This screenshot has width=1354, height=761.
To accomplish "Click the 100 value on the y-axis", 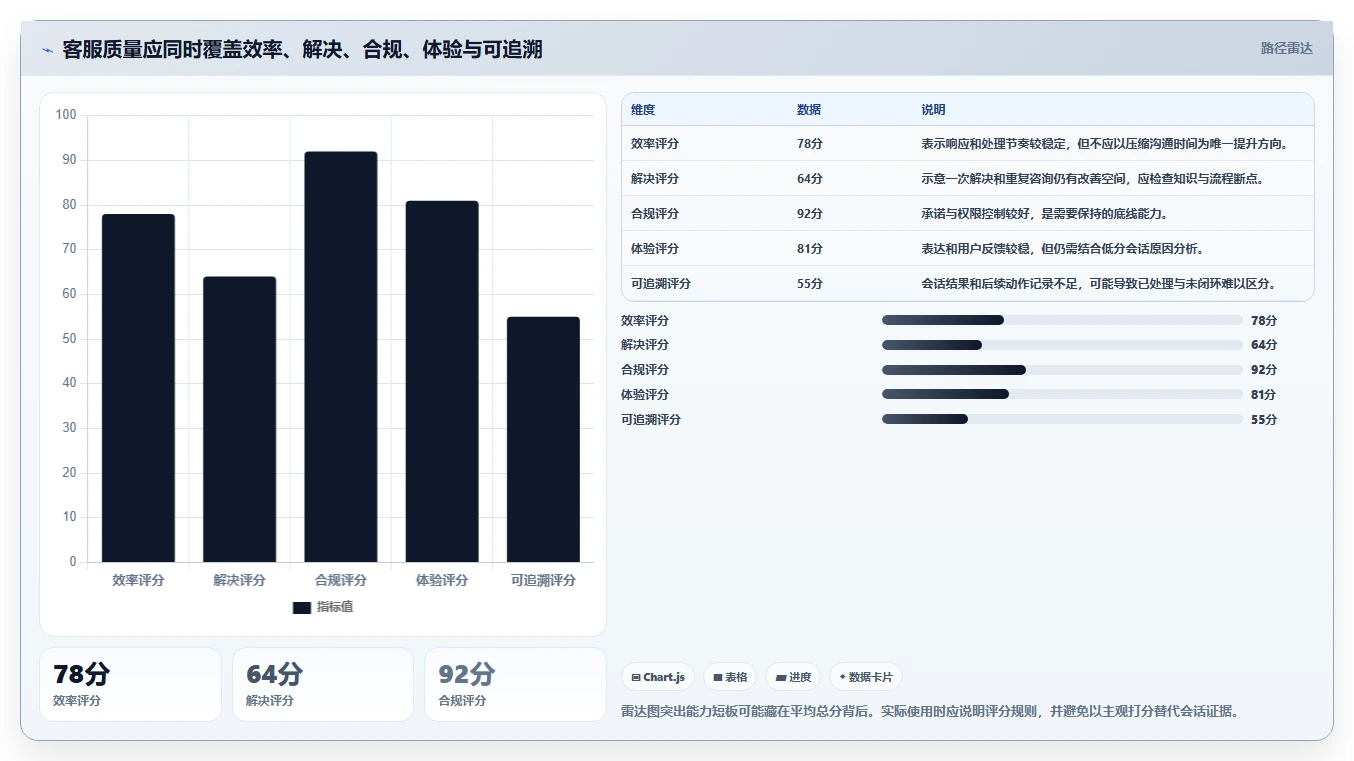I will tap(66, 115).
